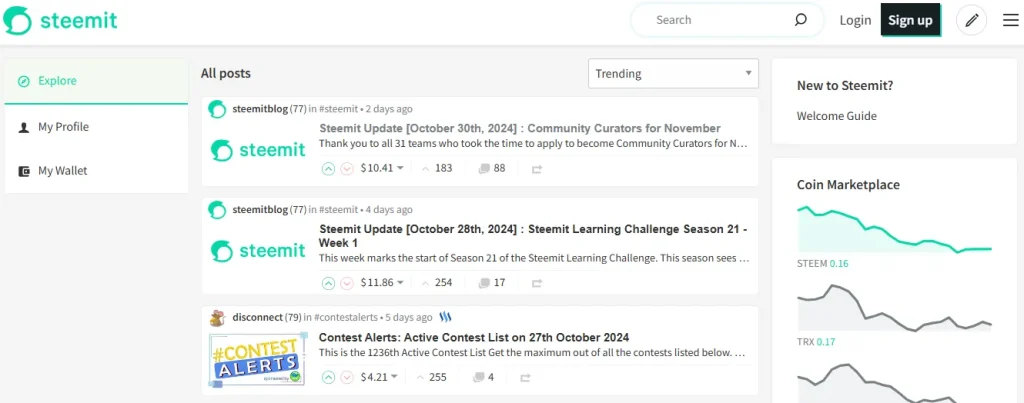Click the '4 days ago' timestamp
Viewport: 1024px width, 403px height.
coord(389,210)
